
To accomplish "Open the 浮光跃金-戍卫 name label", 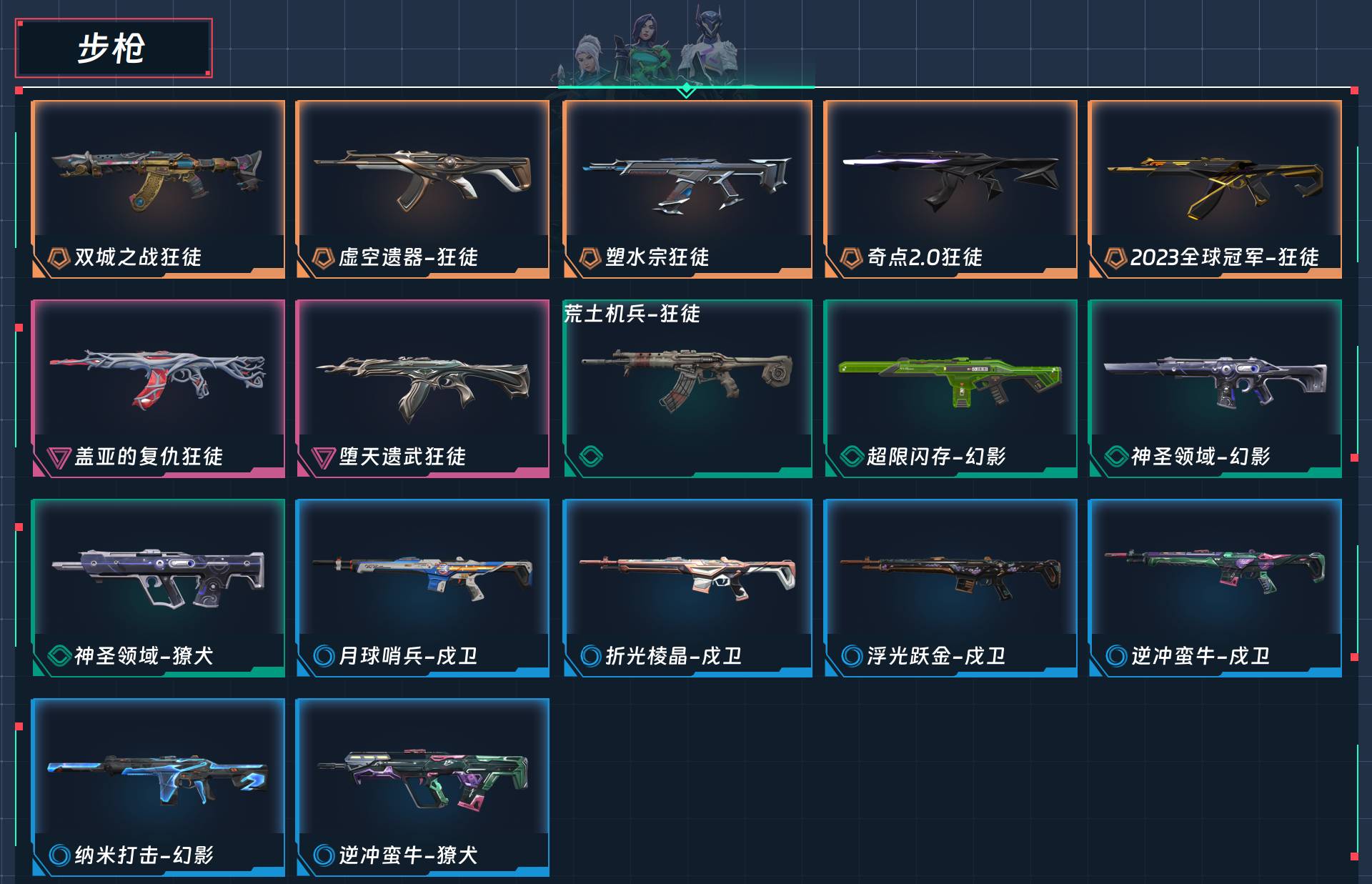I will pos(936,655).
